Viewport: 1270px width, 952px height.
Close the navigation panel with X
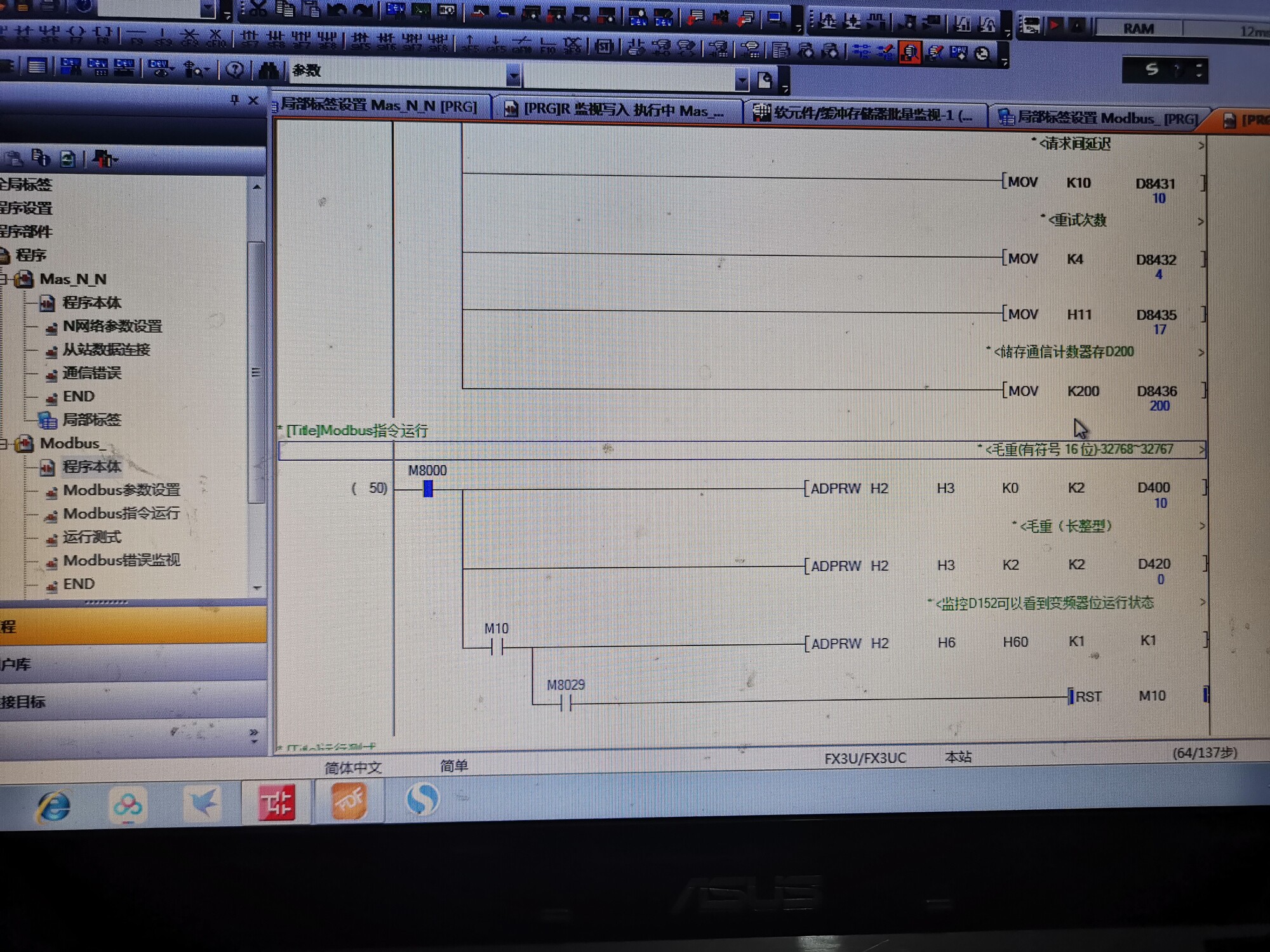pyautogui.click(x=253, y=100)
